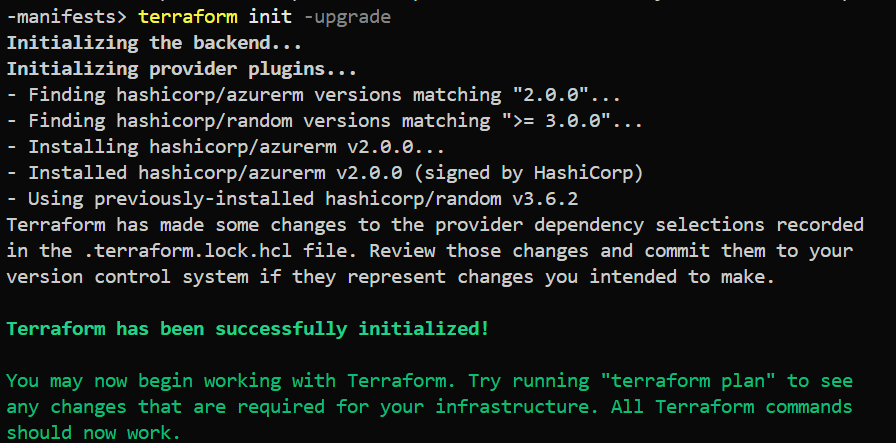Viewport: 896px width, 443px height.
Task: Click the gray '-upgrade' flag
Action: tap(347, 17)
